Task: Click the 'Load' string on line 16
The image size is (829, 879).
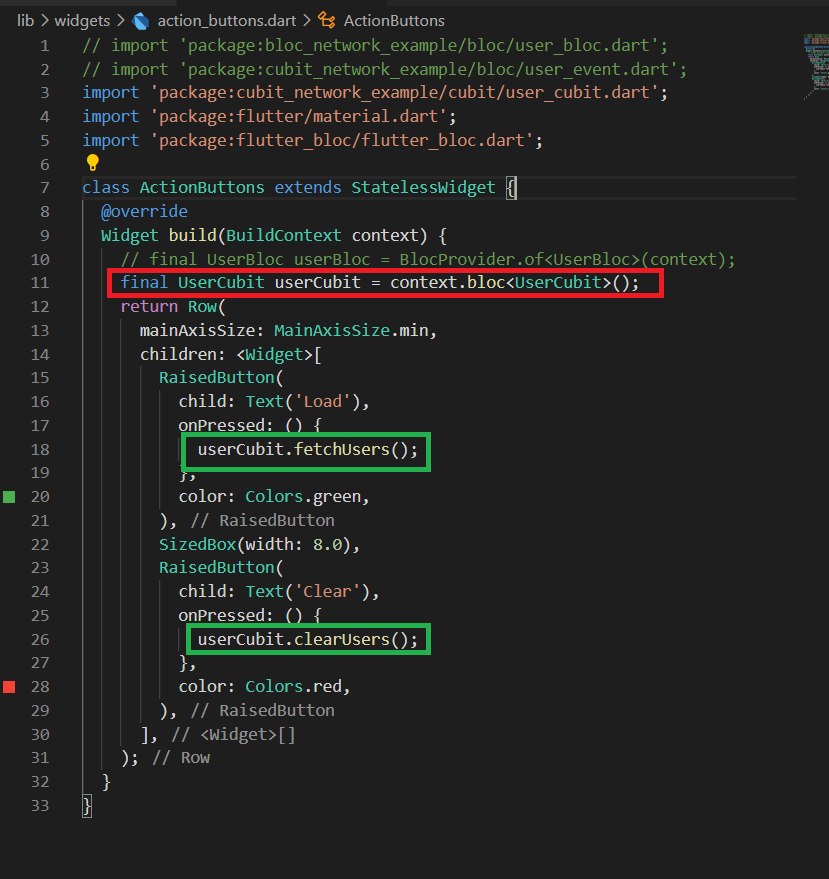Action: pos(327,402)
